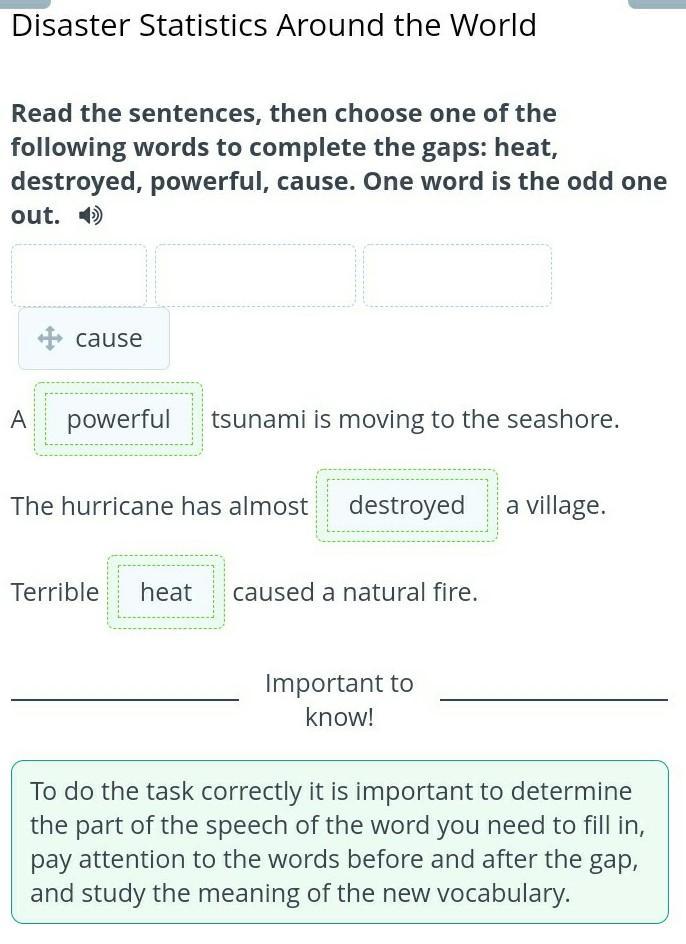This screenshot has height=944, width=686.
Task: Click the first empty word slot
Action: pos(79,275)
